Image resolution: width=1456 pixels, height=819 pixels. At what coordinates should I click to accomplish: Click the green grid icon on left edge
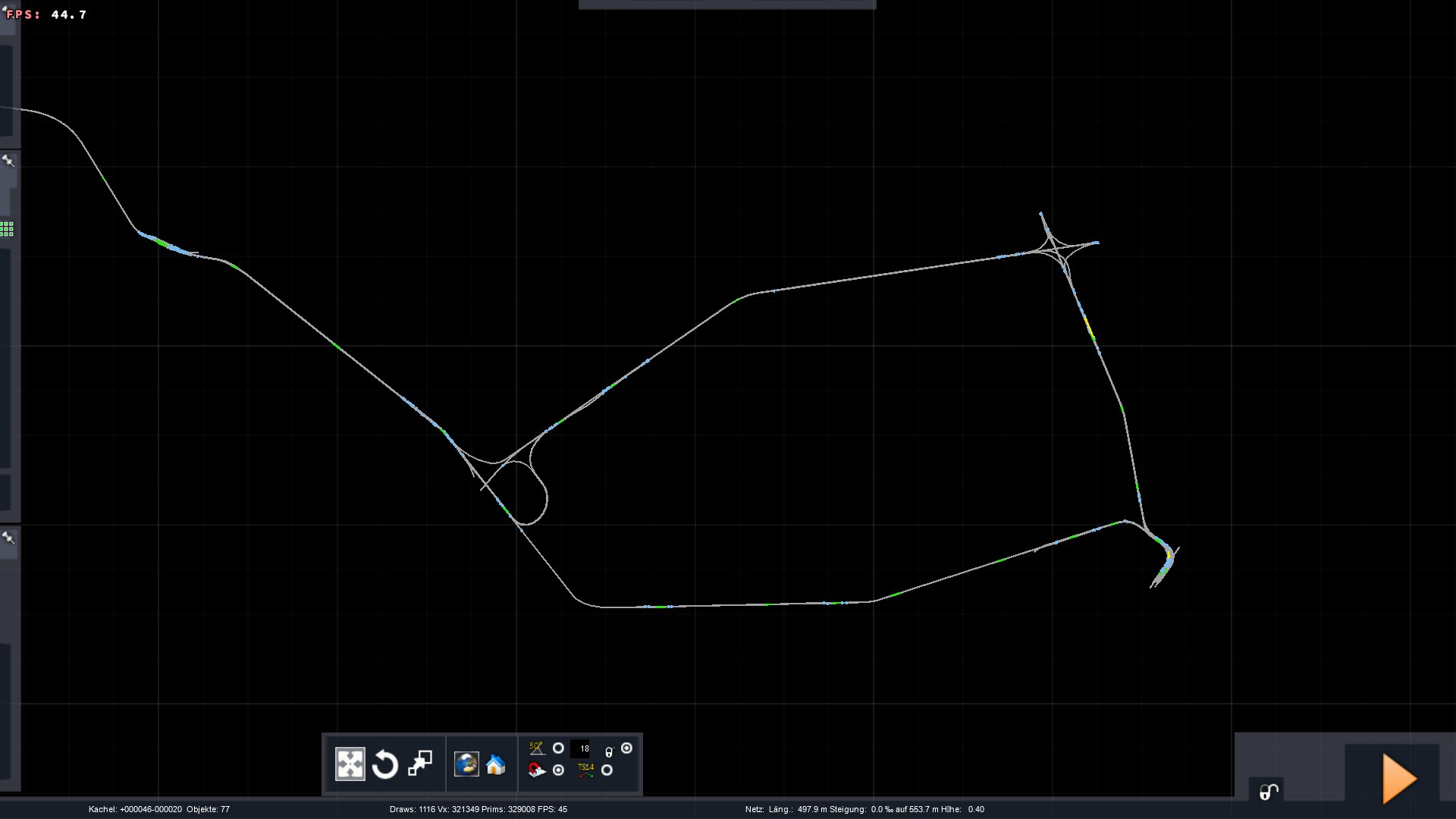point(7,229)
